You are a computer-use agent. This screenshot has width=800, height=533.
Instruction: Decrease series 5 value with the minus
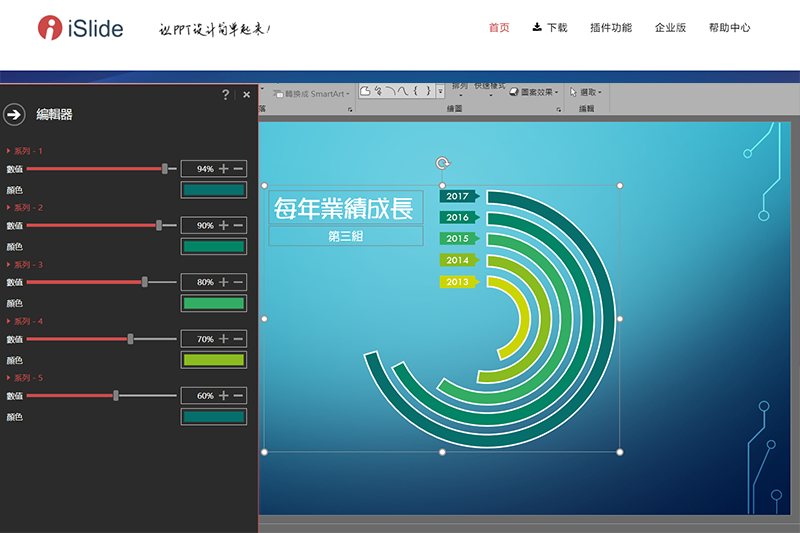238,395
